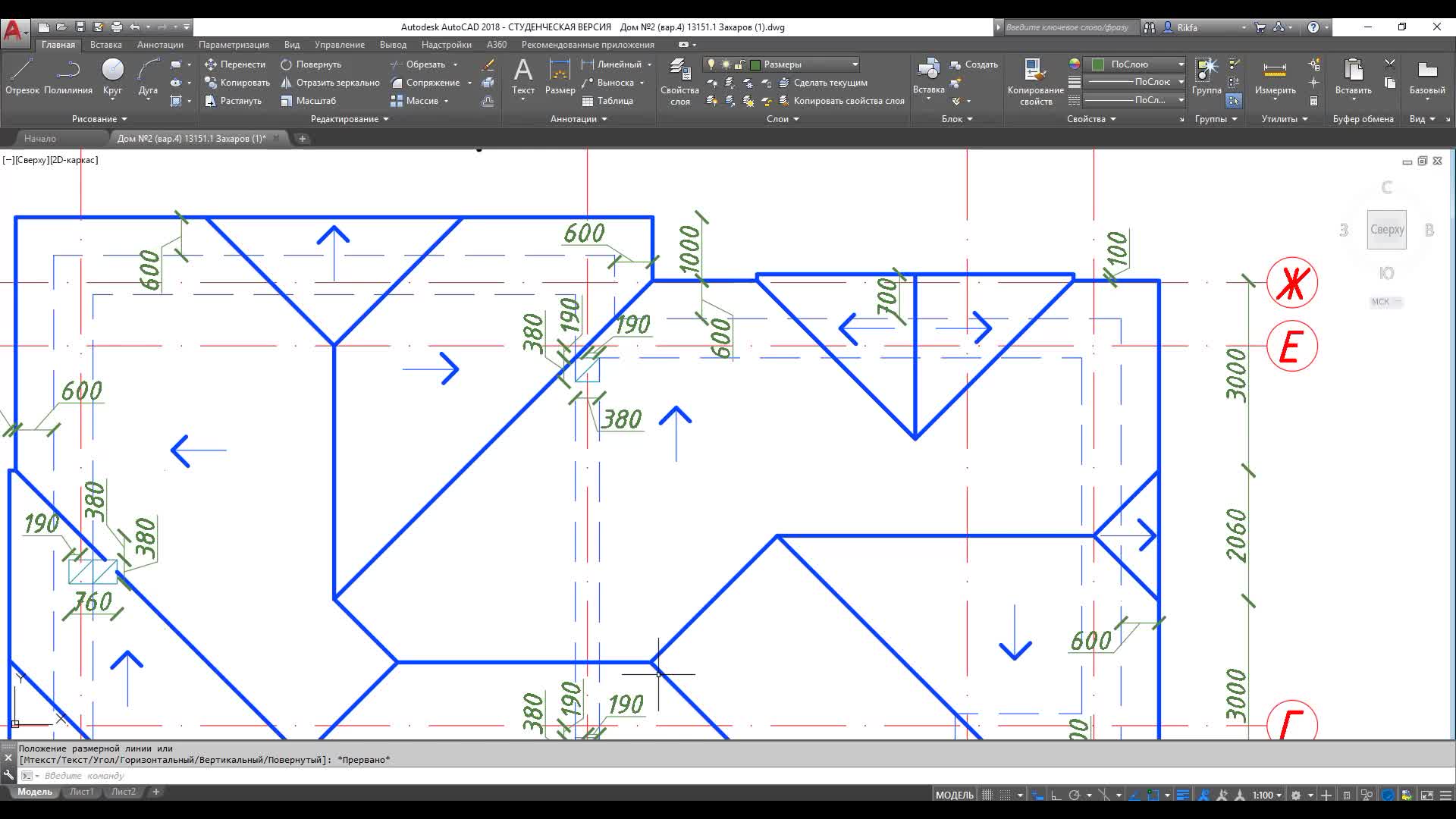Open the Вид ribbon tab
1456x819 pixels.
click(292, 45)
